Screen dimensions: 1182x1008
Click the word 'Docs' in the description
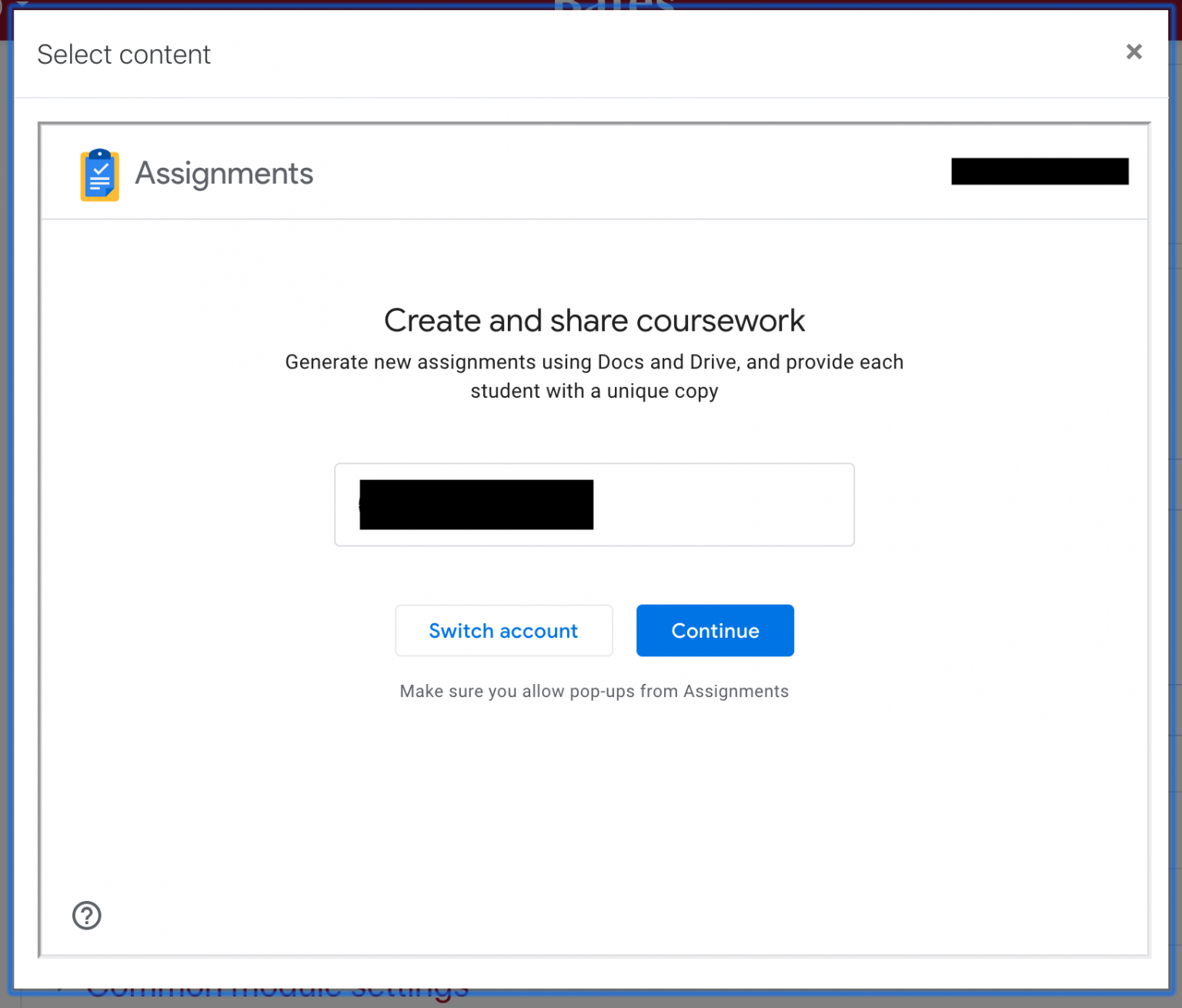(x=620, y=362)
